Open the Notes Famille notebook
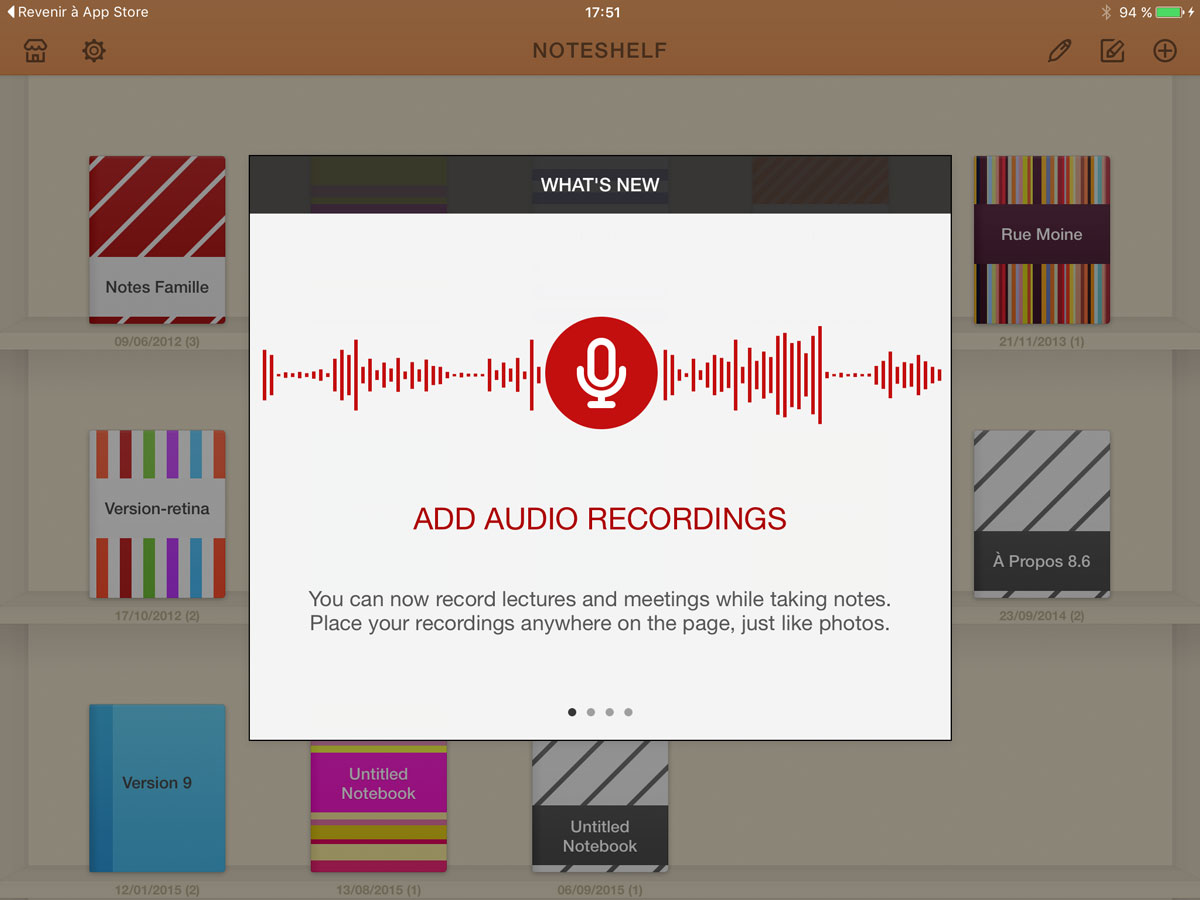 point(157,240)
